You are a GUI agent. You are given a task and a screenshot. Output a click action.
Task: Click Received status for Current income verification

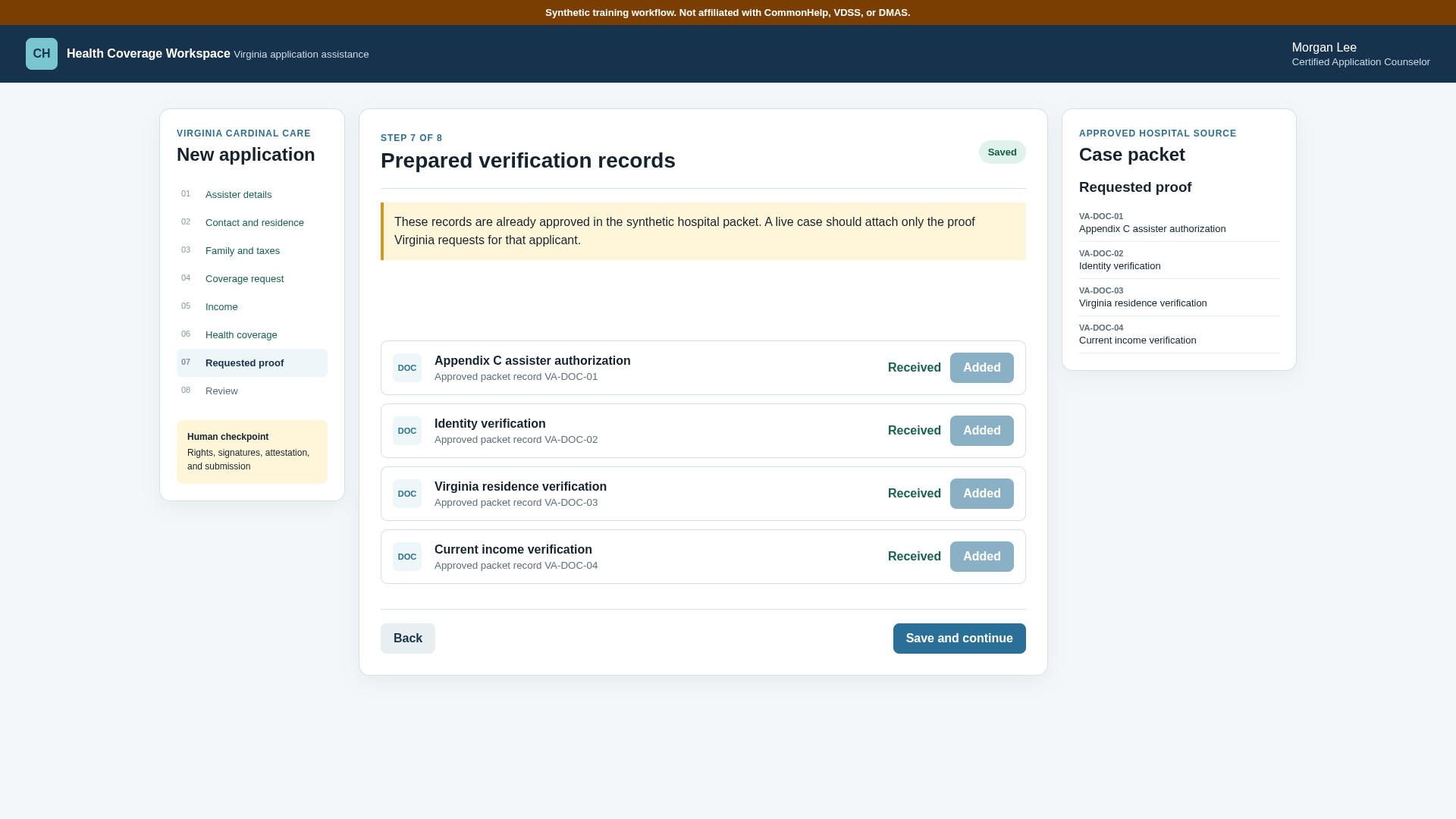click(x=914, y=557)
